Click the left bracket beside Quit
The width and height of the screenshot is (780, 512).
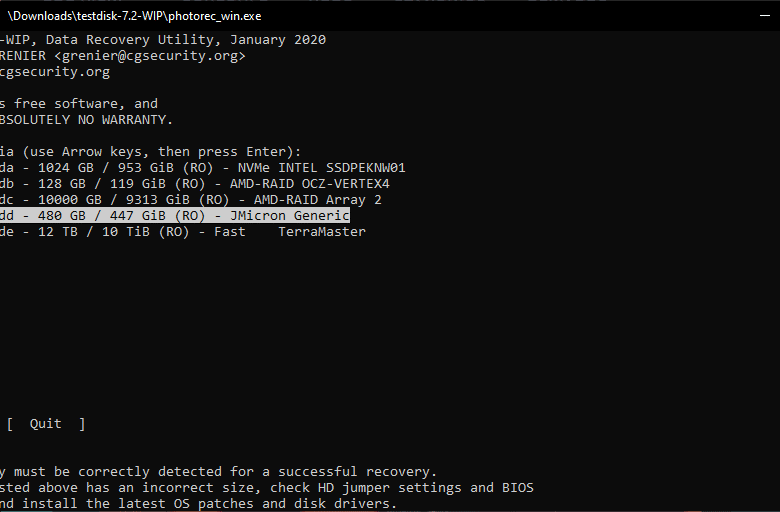click(10, 424)
